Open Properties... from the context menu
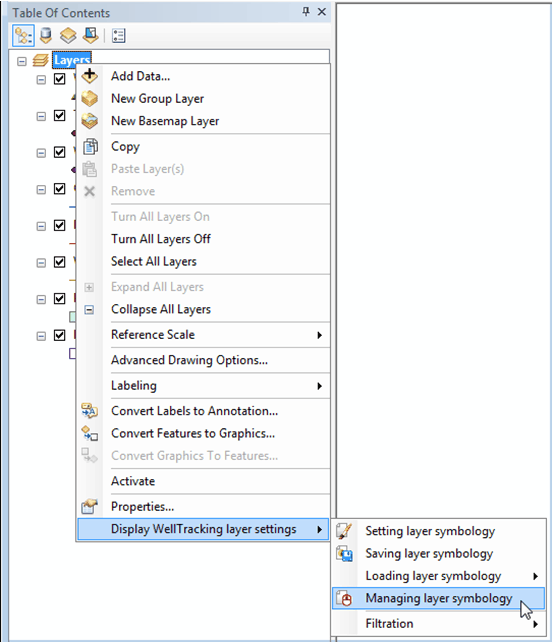 (142, 506)
